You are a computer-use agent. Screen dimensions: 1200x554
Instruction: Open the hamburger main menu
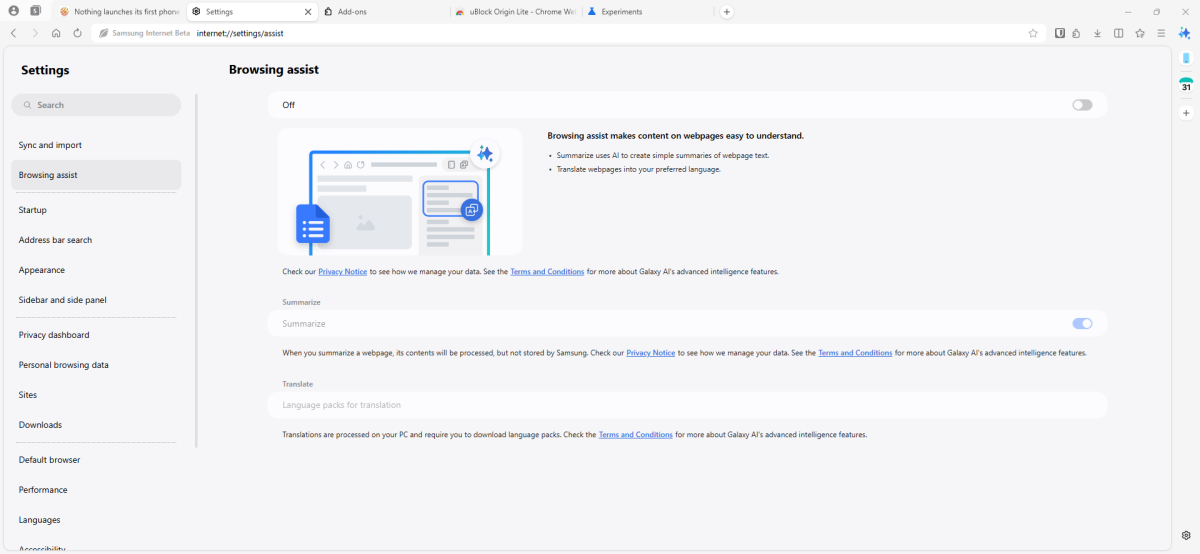pos(1161,33)
